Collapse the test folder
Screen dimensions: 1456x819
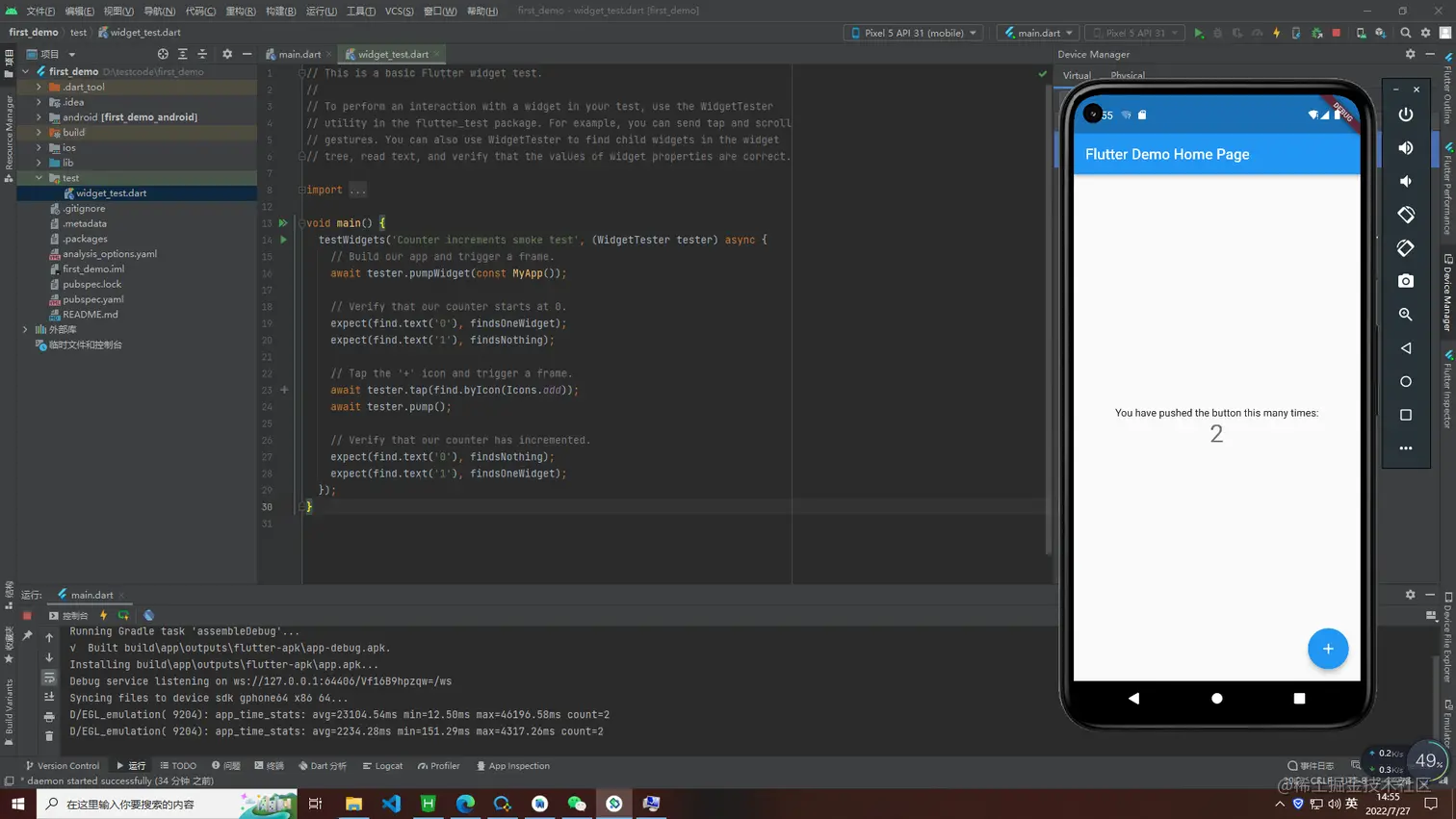(x=39, y=178)
